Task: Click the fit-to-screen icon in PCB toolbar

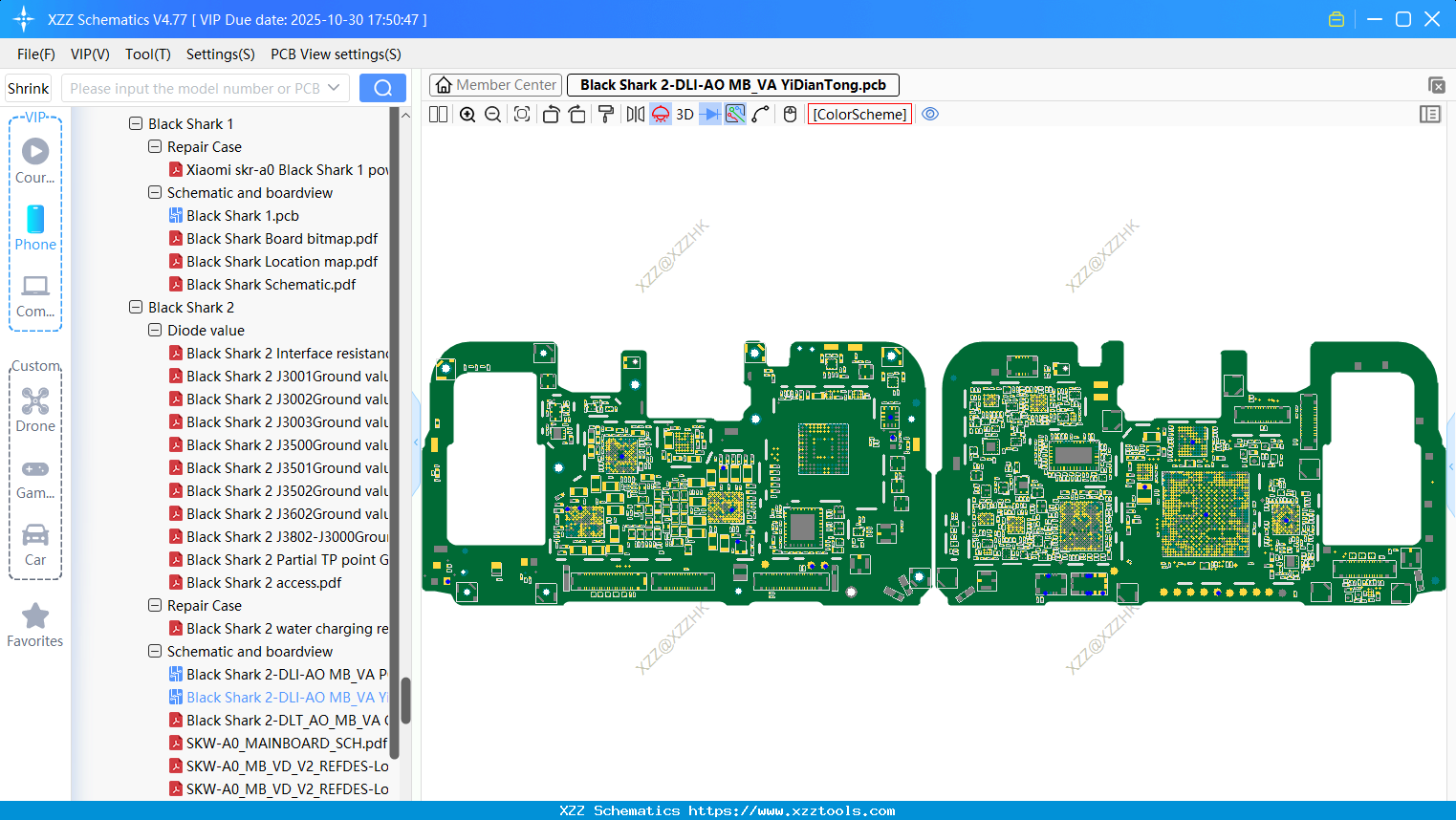Action: tap(522, 115)
